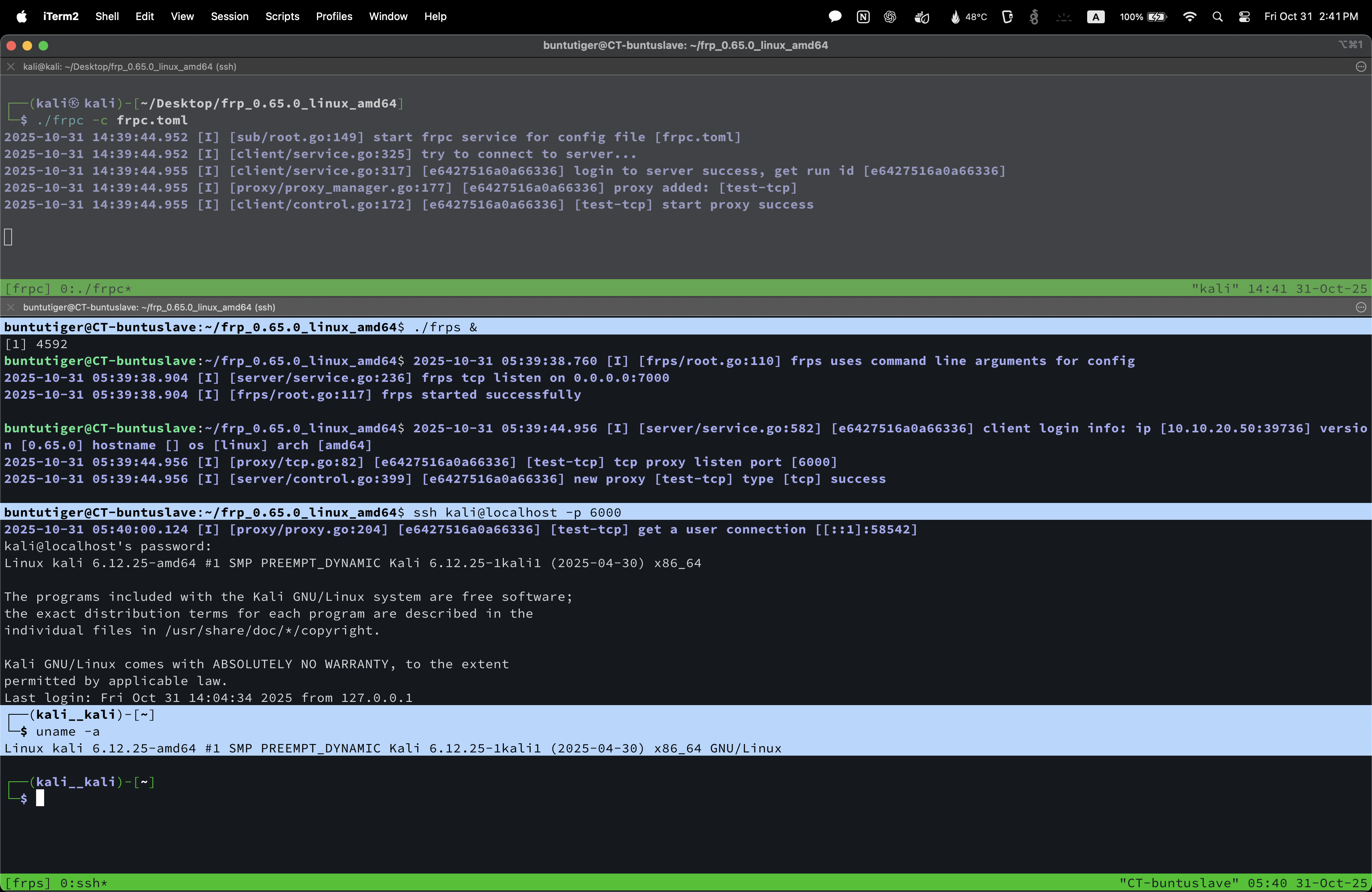Click the ChatGPT icon in the menu bar
This screenshot has height=892, width=1372.
(889, 17)
